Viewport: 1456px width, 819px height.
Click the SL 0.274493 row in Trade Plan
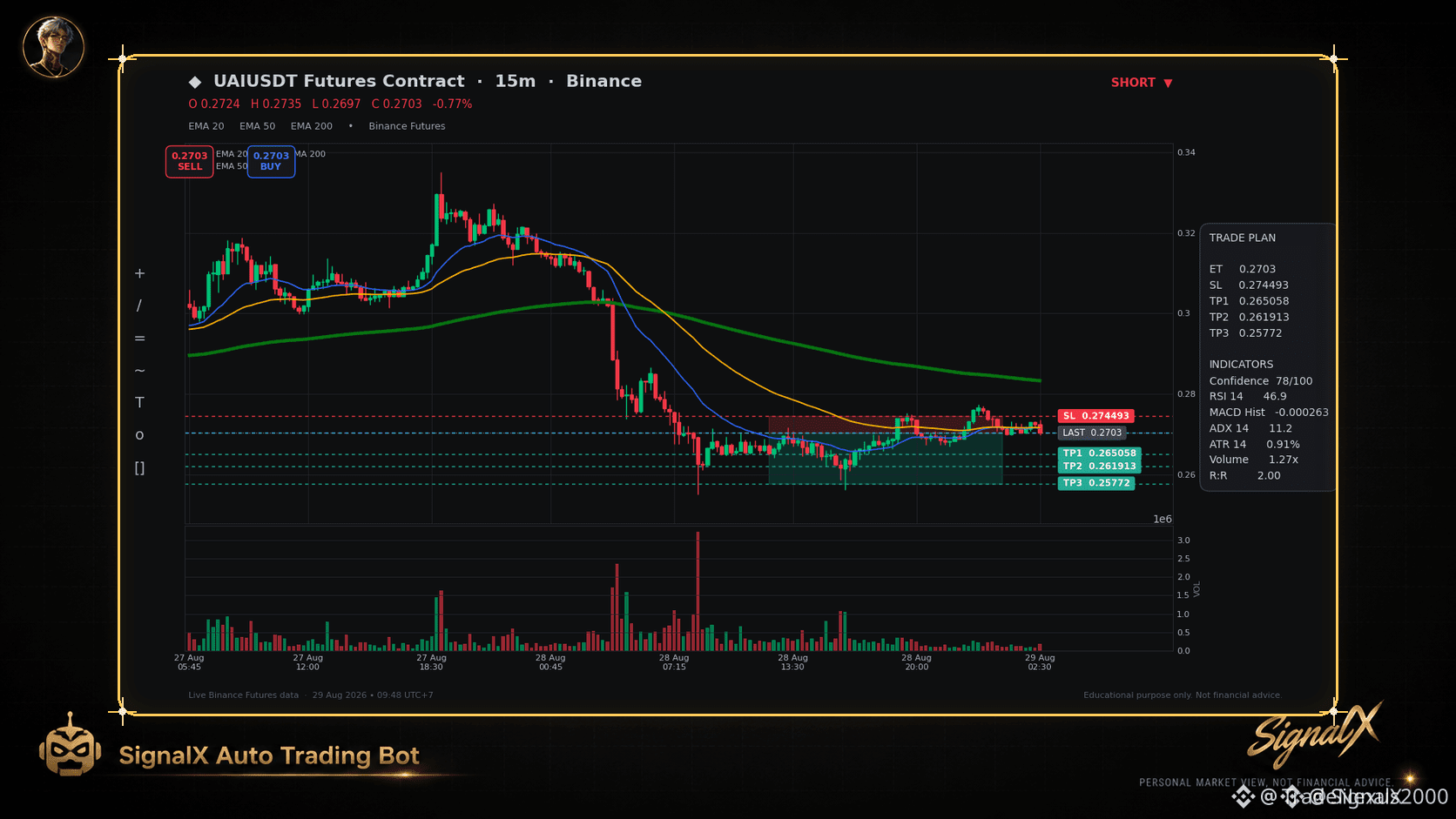coord(1249,285)
